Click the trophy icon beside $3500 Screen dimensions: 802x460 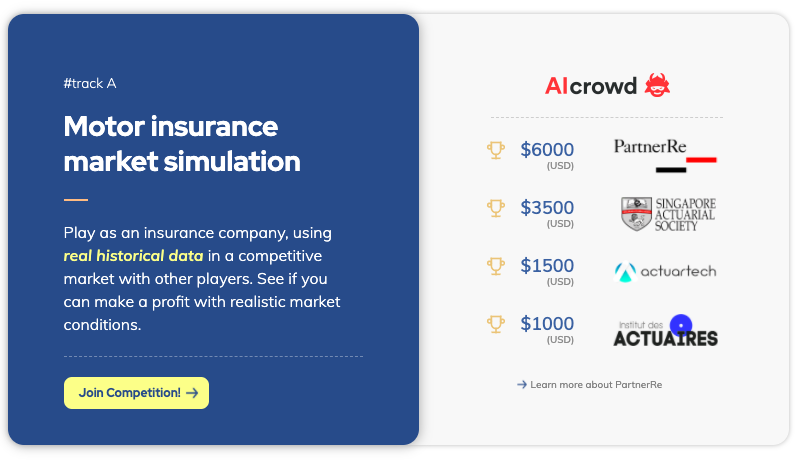(x=496, y=208)
